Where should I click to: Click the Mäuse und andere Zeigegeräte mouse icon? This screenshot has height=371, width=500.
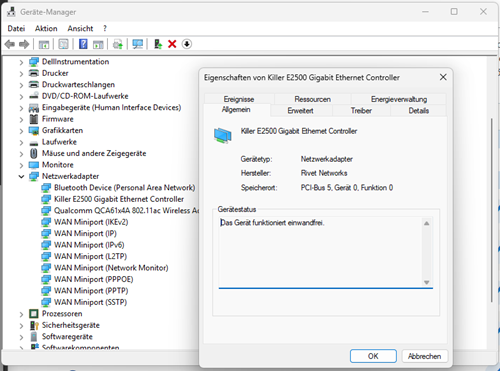coord(34,153)
